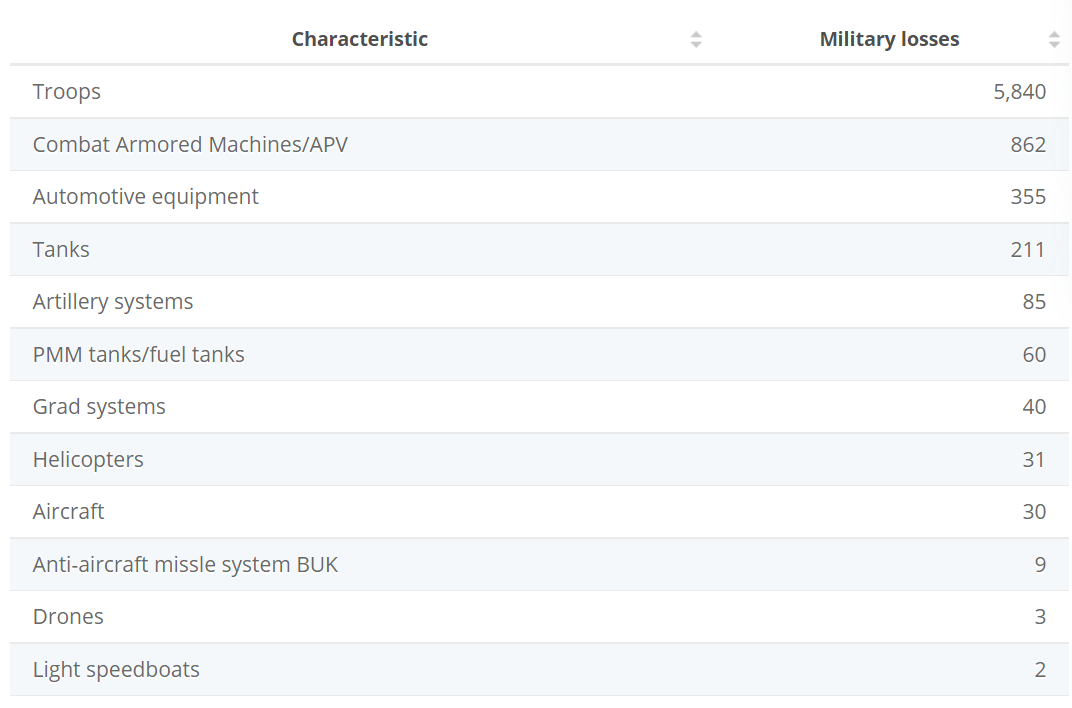Select the Combat Armored Machines/APV row
Image resolution: width=1072 pixels, height=708 pixels.
[x=190, y=145]
